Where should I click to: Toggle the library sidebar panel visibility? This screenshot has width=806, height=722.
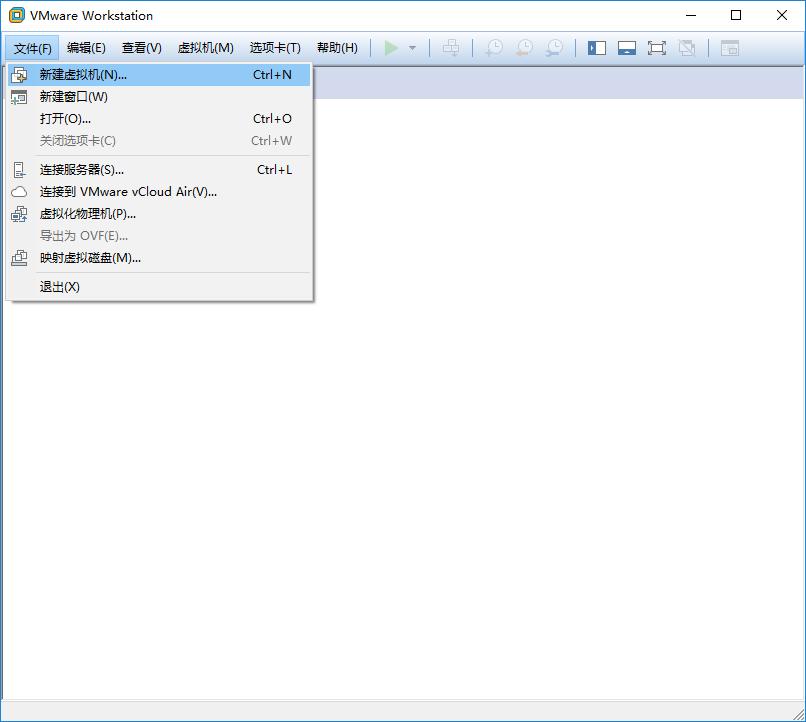pos(596,47)
